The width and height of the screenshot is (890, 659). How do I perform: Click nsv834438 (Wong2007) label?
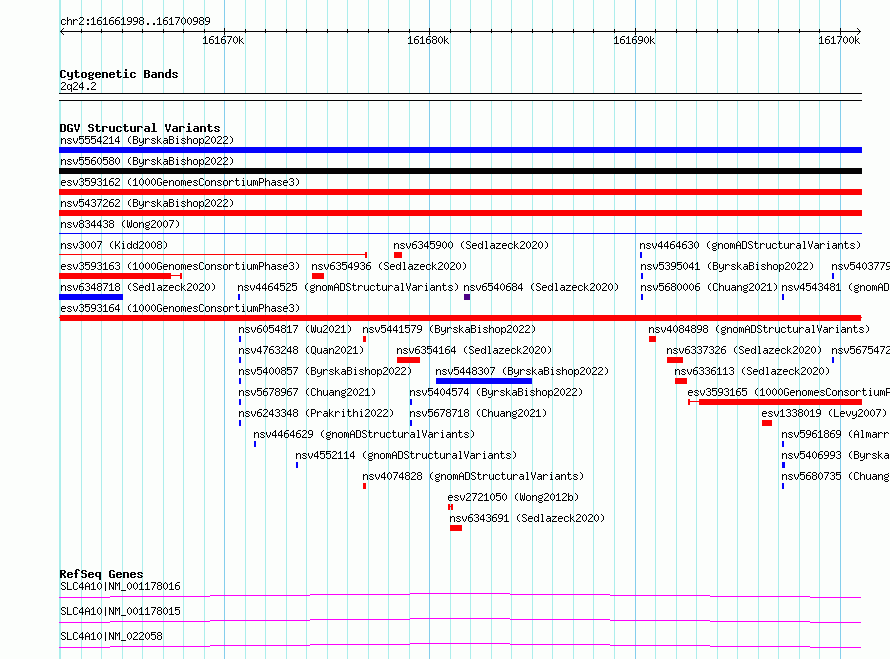tap(120, 224)
